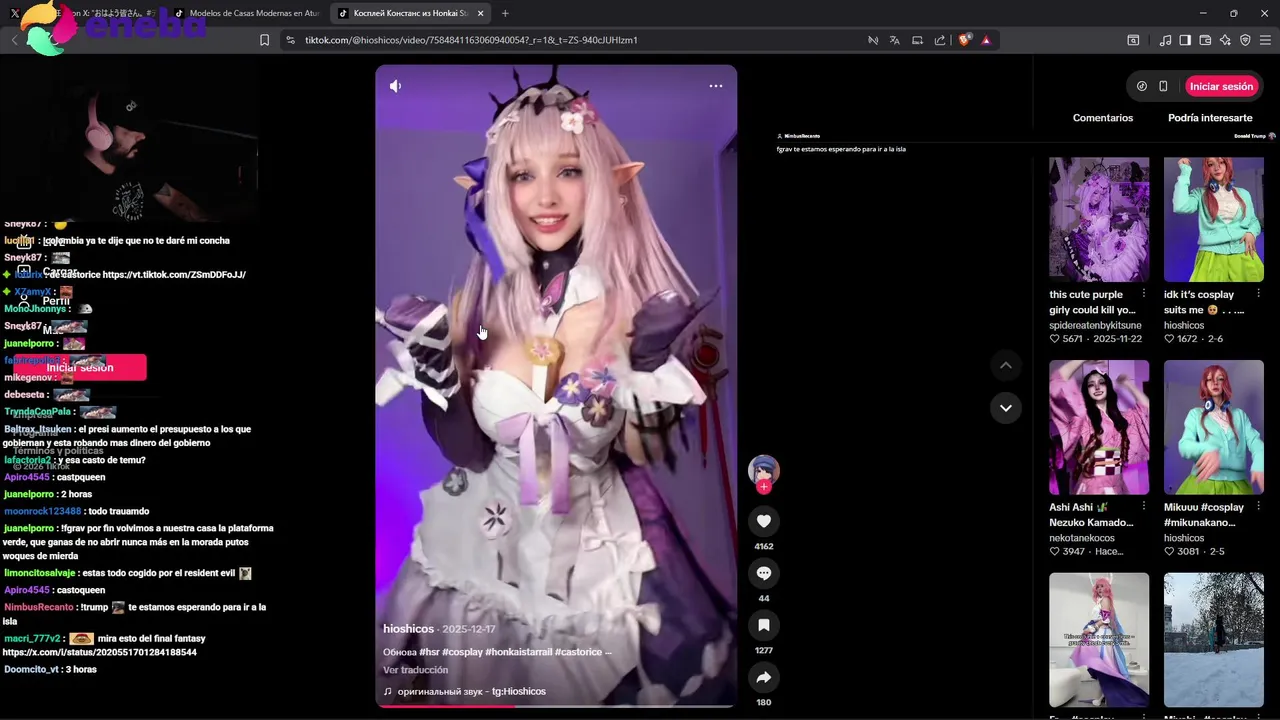Open the Brave Rewards triangle icon
The image size is (1280, 720).
point(986,40)
